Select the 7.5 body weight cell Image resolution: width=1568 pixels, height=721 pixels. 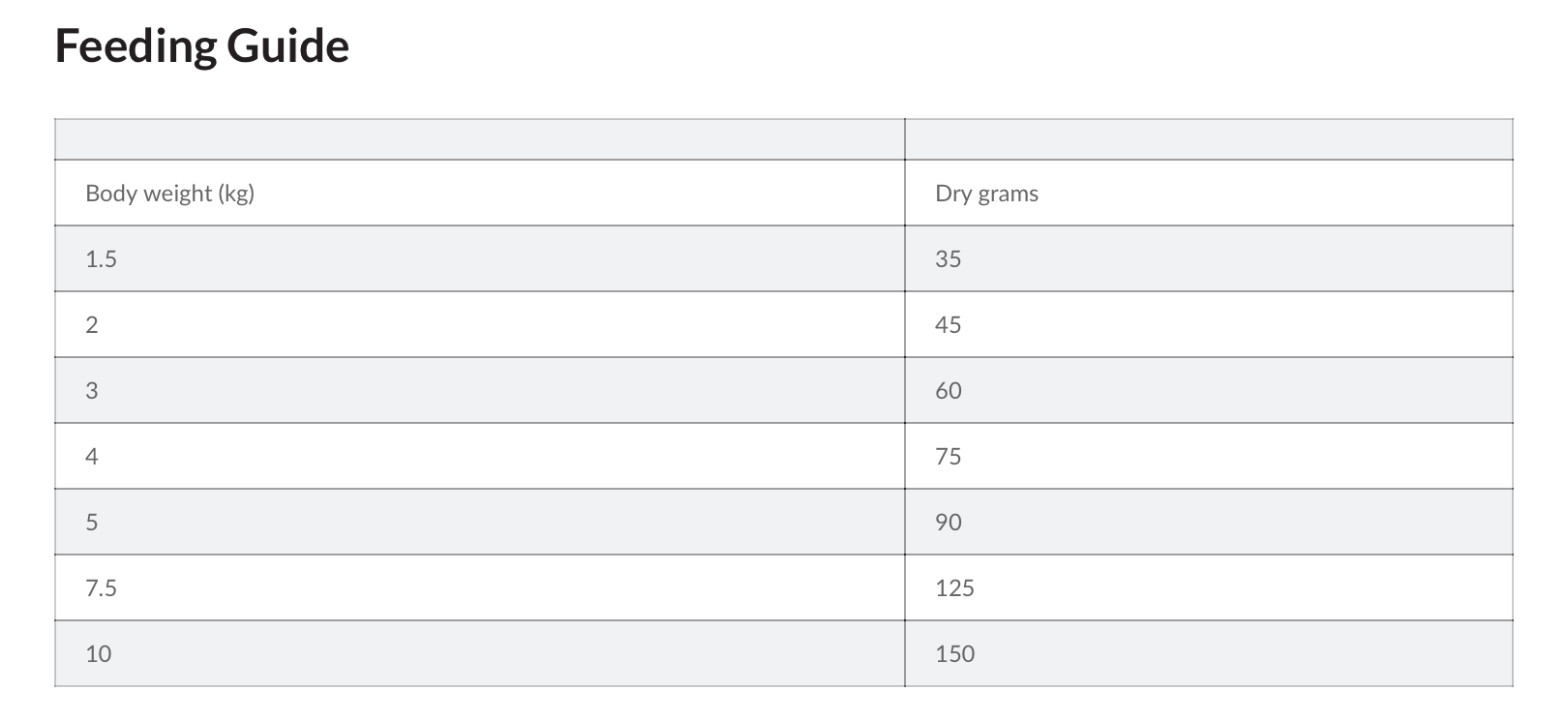[101, 588]
